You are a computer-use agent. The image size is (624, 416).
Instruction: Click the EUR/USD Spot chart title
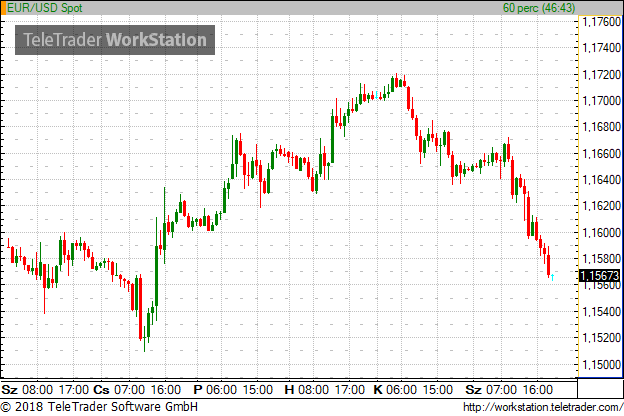pyautogui.click(x=45, y=8)
